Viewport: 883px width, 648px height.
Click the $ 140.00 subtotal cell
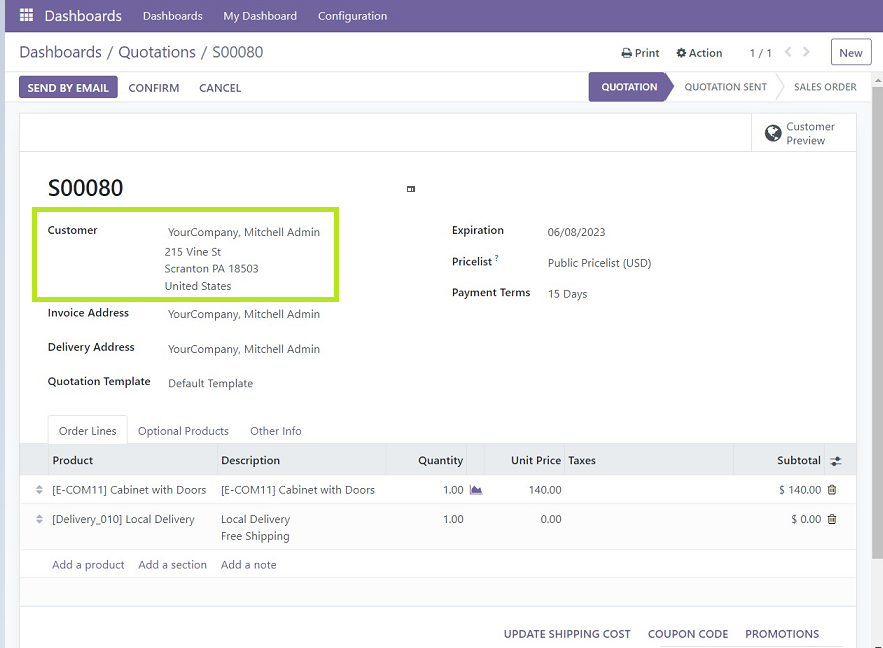800,490
